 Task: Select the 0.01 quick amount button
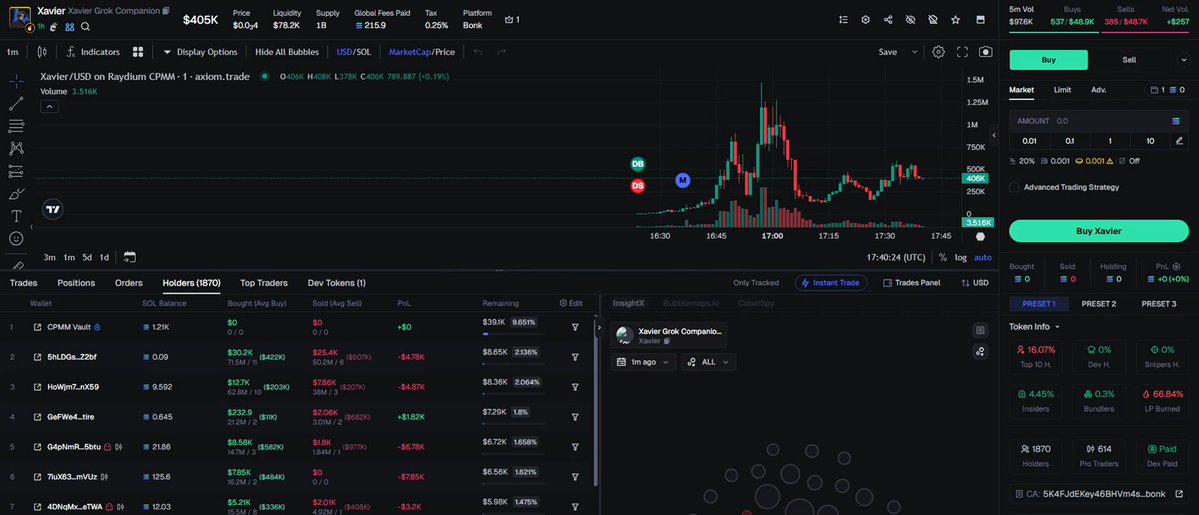(1029, 141)
